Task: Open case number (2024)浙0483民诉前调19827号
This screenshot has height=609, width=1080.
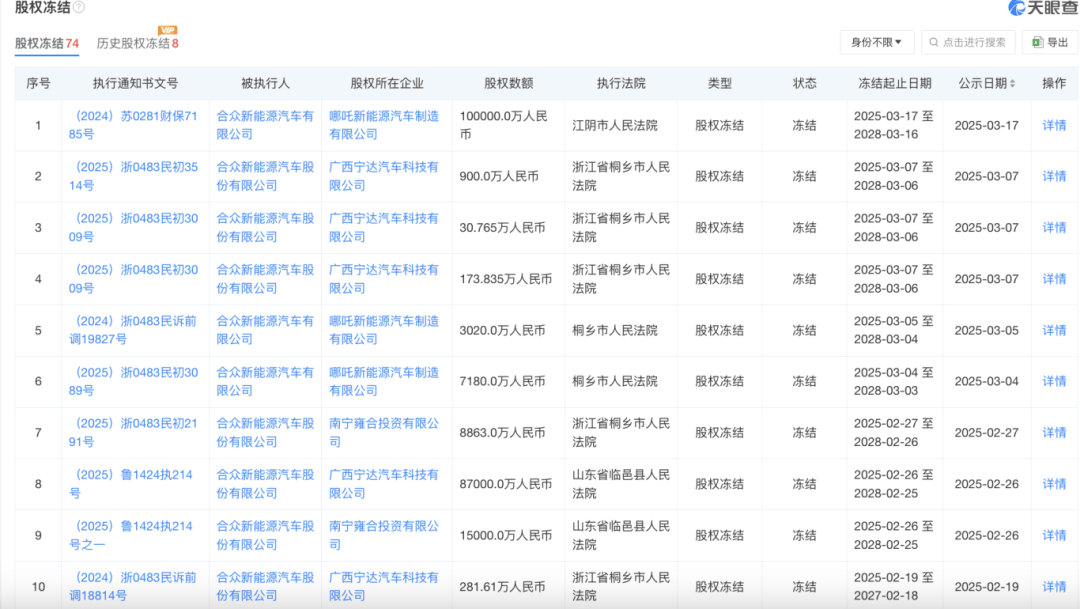Action: (133, 331)
